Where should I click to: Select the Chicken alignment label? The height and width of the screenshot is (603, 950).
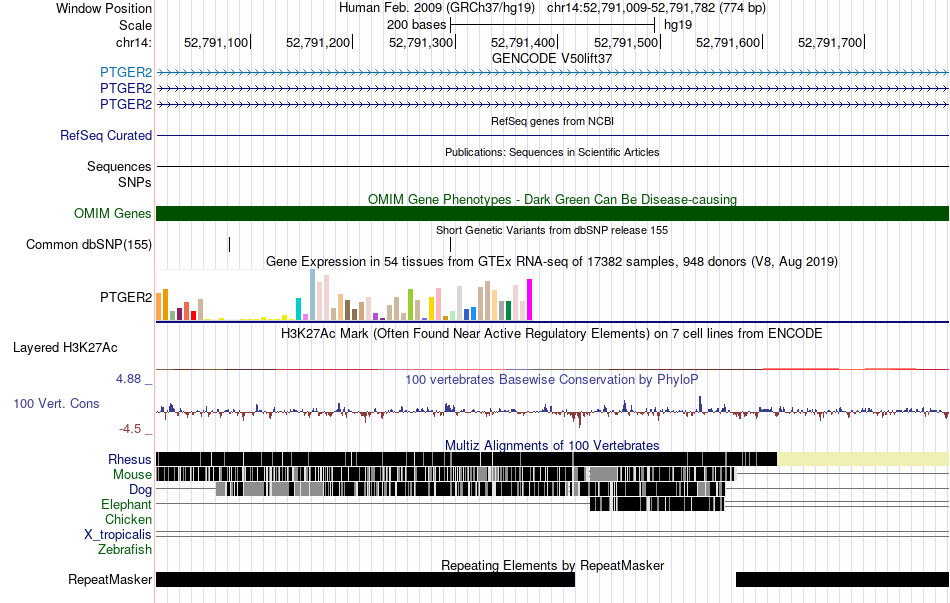(128, 519)
